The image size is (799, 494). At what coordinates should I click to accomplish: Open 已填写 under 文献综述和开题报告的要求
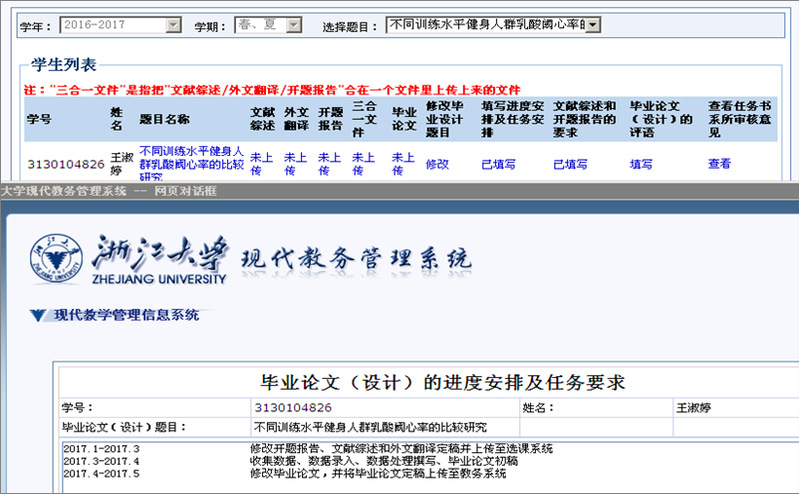point(570,163)
